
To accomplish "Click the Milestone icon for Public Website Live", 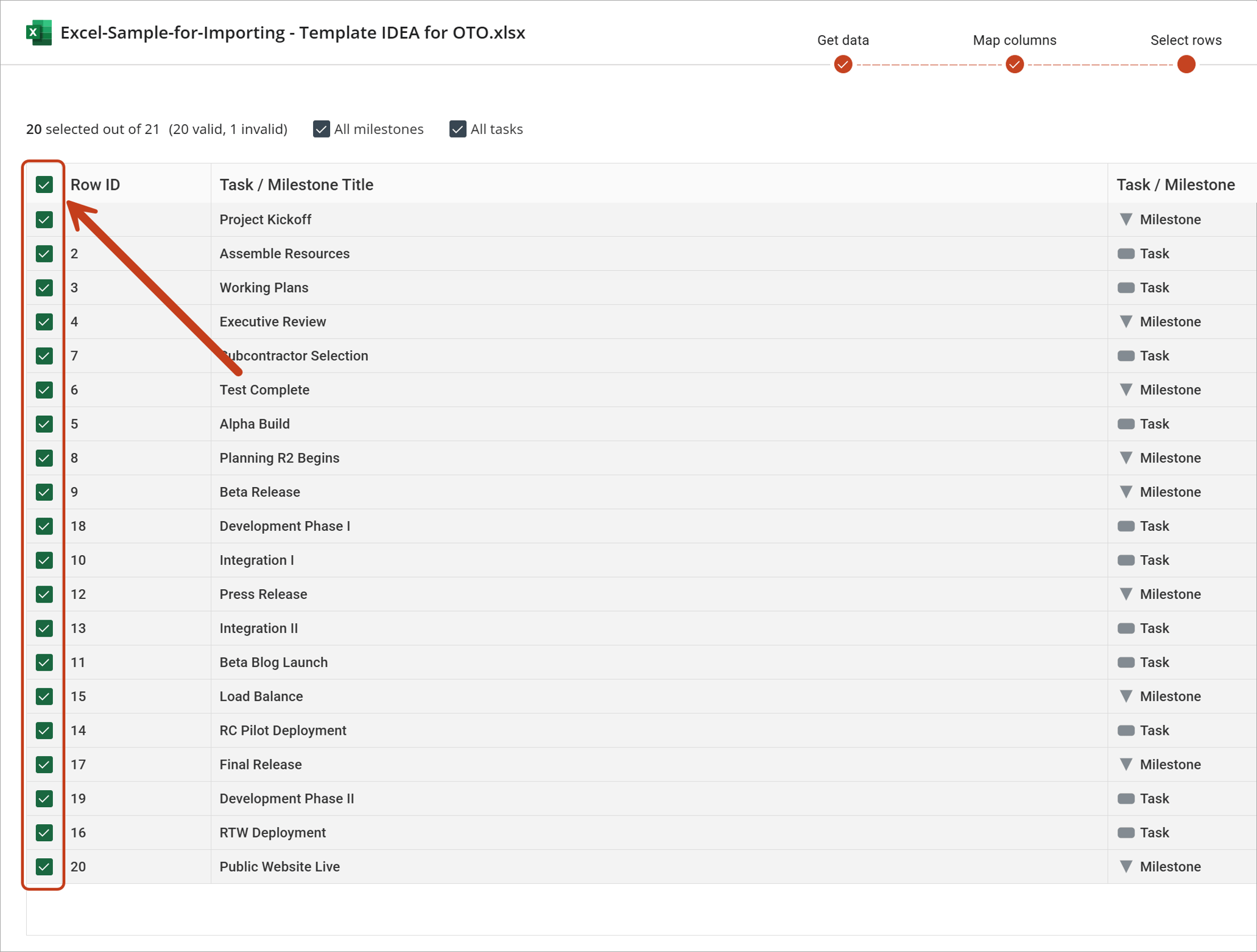I will click(1127, 867).
